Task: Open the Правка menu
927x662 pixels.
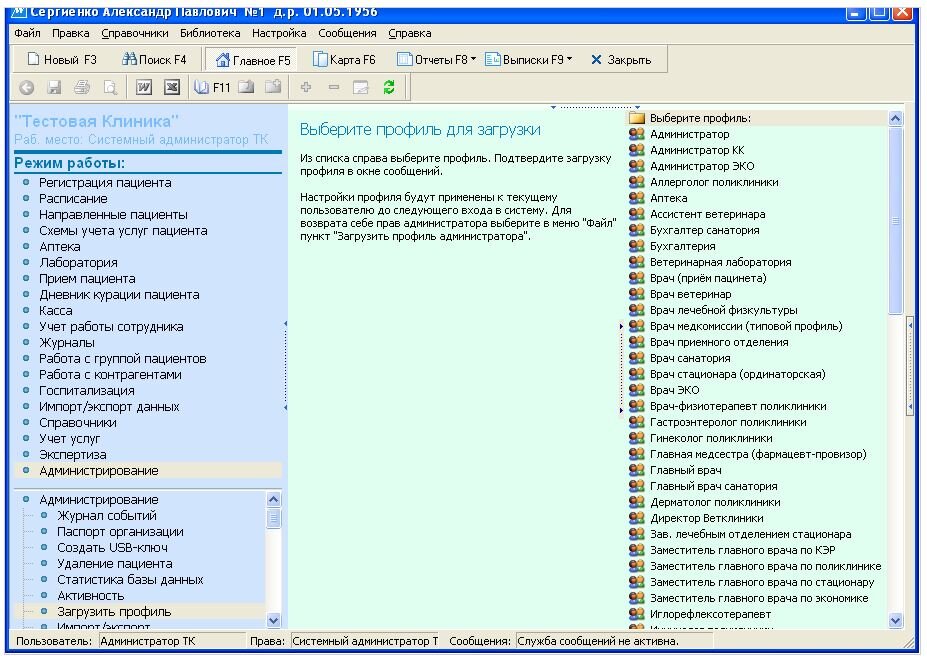Action: 70,34
